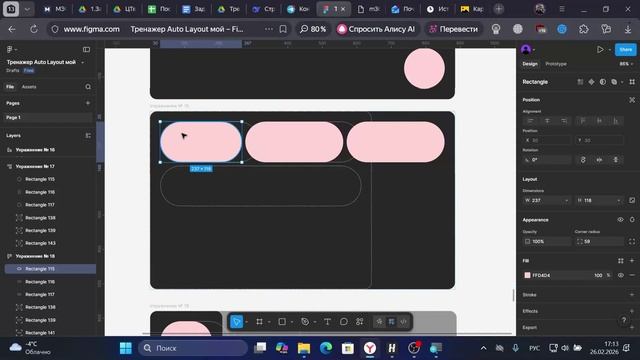Image resolution: width=640 pixels, height=360 pixels.
Task: Add a stroke with plus icon
Action: click(x=632, y=294)
